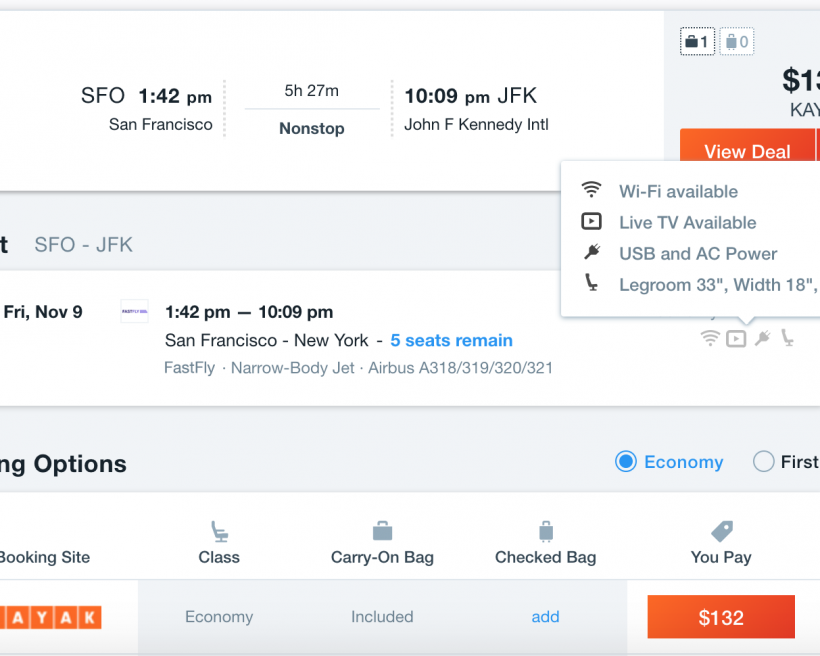
Task: Click the legroom icon in the flight row
Action: pyautogui.click(x=788, y=338)
